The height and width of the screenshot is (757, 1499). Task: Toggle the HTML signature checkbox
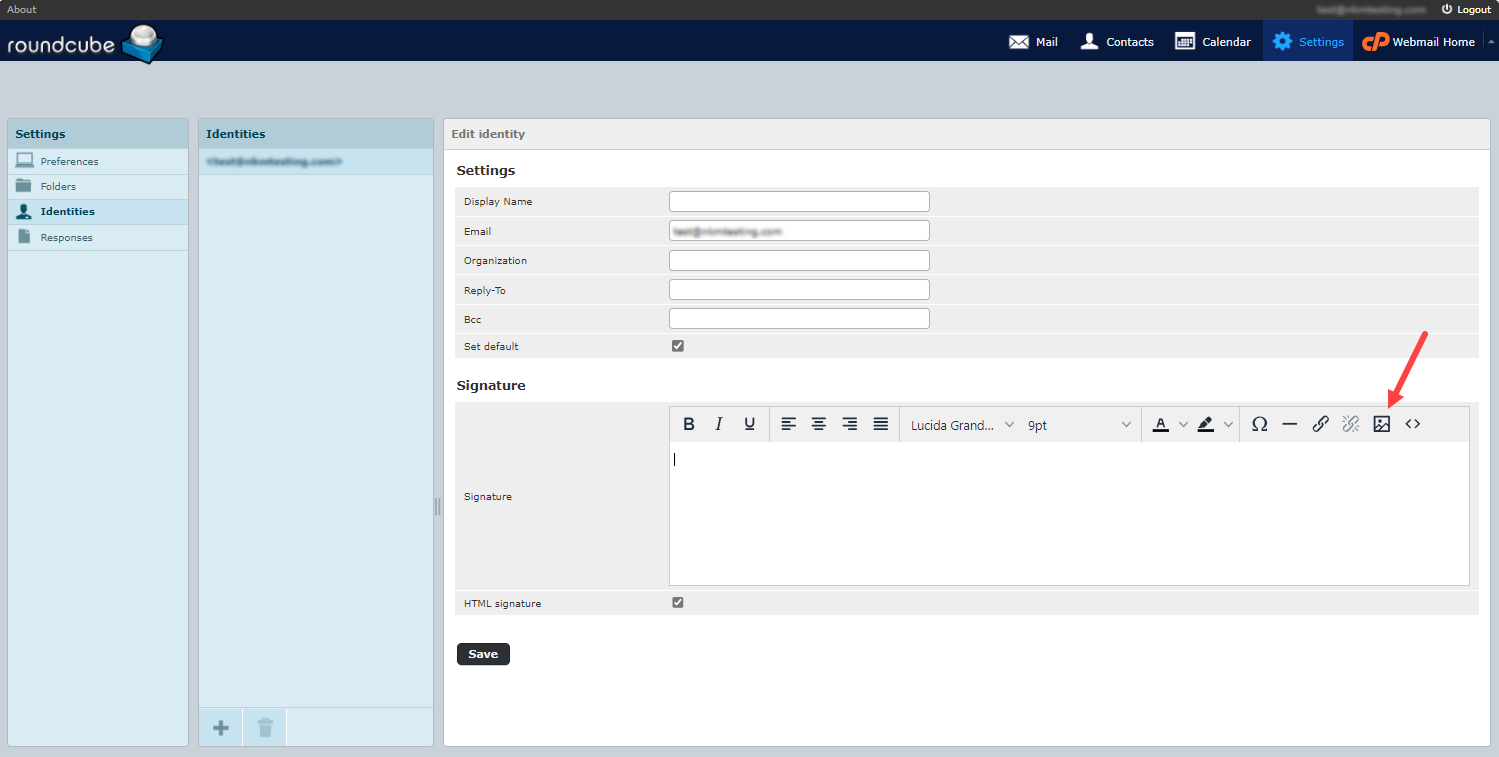coord(678,603)
